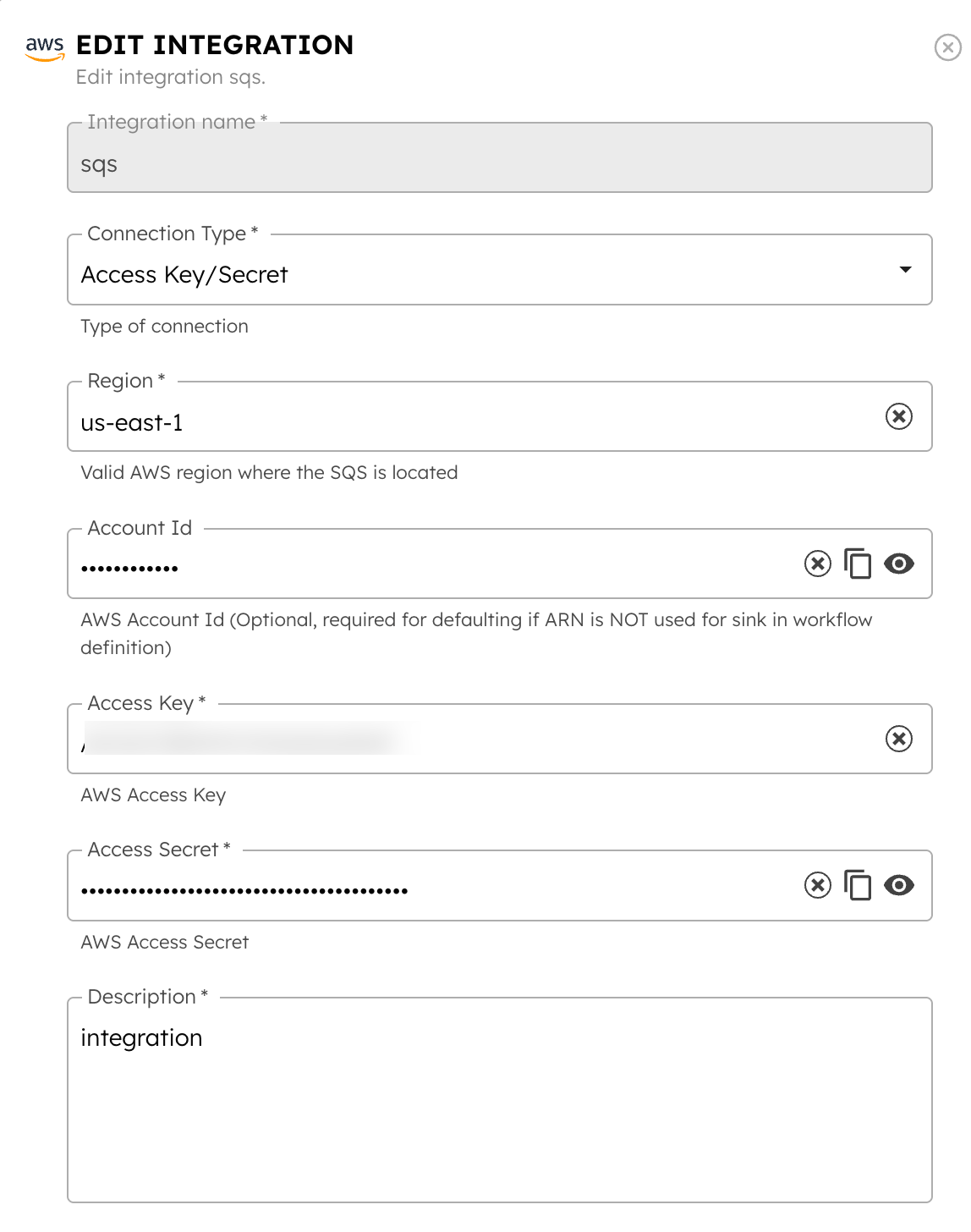Viewport: 971px width, 1232px height.
Task: Click the dropdown arrow on Access Key/Secret
Action: [x=905, y=270]
